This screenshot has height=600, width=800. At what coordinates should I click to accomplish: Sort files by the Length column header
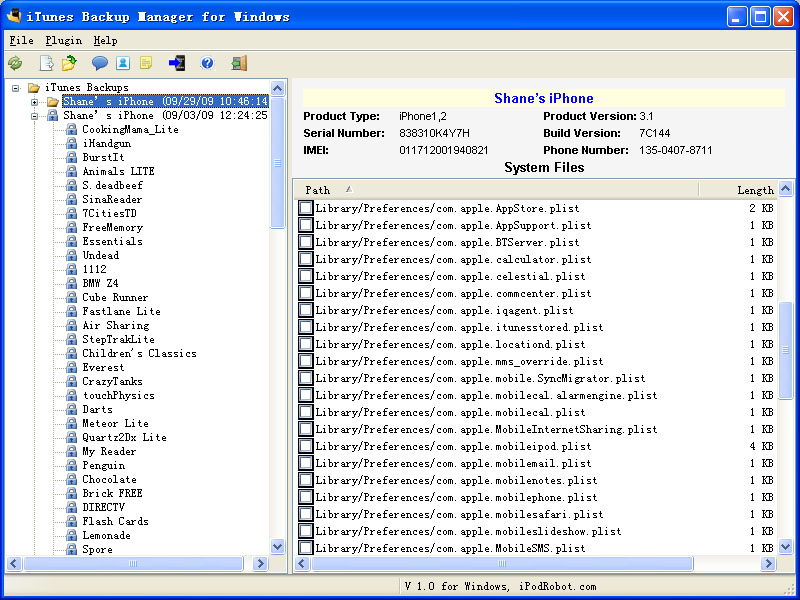click(738, 190)
